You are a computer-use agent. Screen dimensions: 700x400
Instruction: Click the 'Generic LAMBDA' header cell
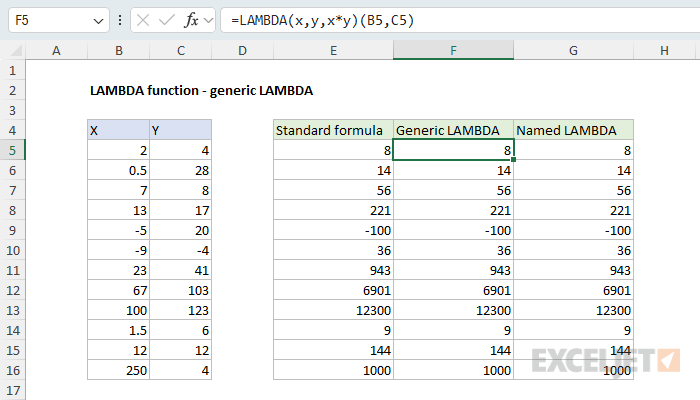pos(454,130)
